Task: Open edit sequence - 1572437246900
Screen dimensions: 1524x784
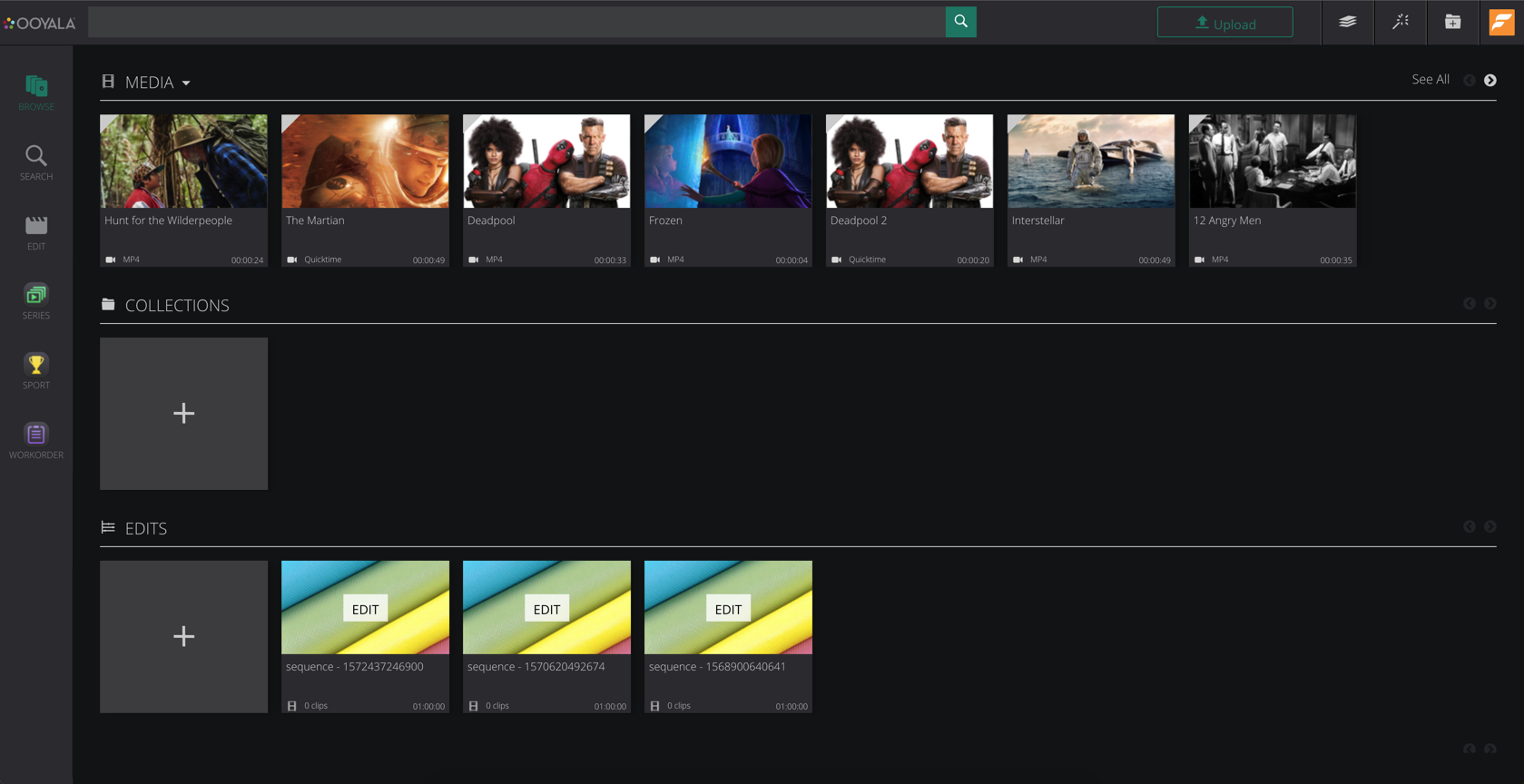Action: tap(365, 608)
